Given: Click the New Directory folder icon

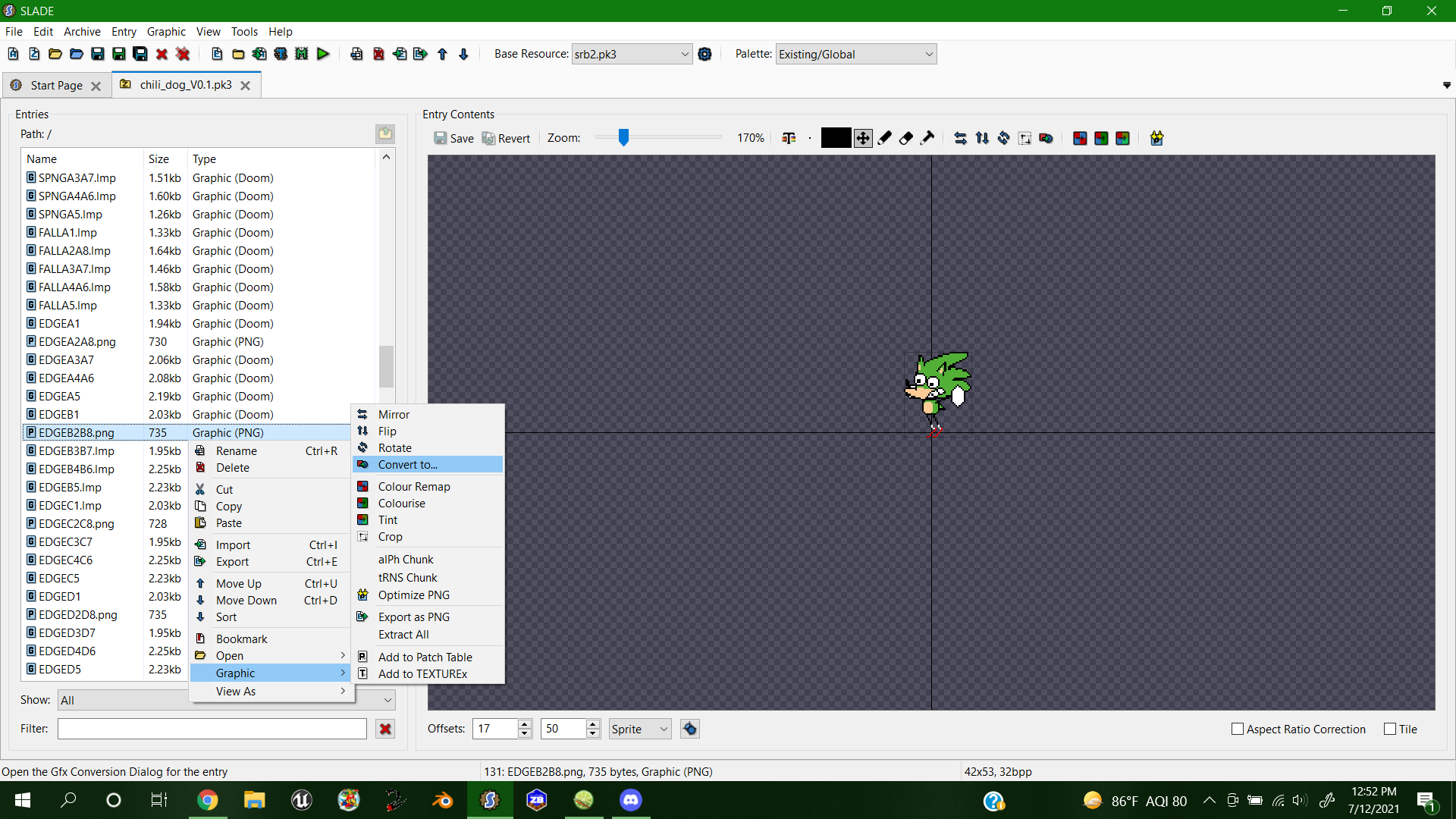Looking at the screenshot, I should click(x=238, y=54).
